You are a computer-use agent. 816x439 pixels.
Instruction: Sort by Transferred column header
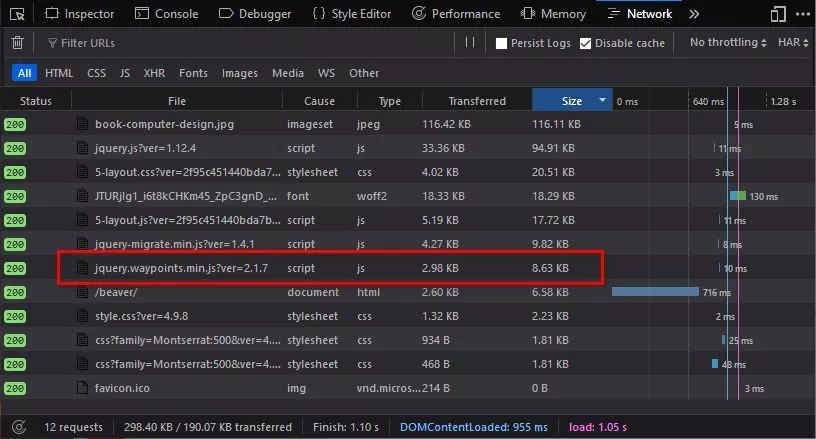tap(477, 101)
